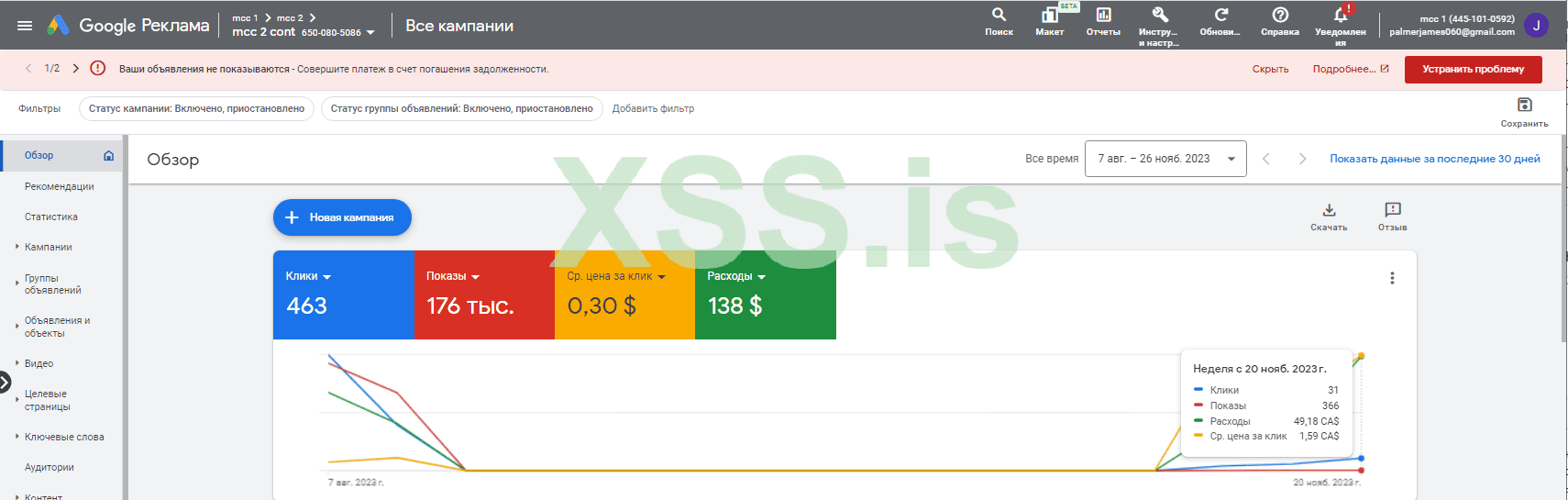Click Показать данные за последние 30 дней
The image size is (1568, 500).
click(1435, 159)
